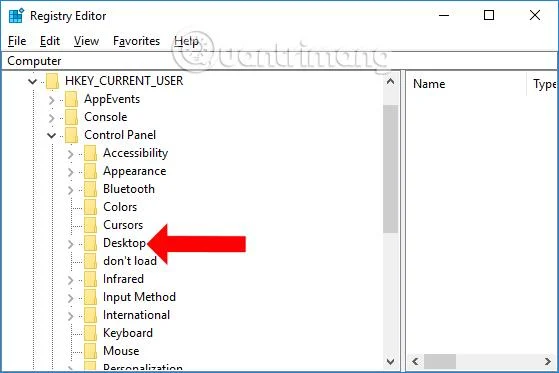Open the File menu
This screenshot has width=559, height=373.
(x=17, y=41)
